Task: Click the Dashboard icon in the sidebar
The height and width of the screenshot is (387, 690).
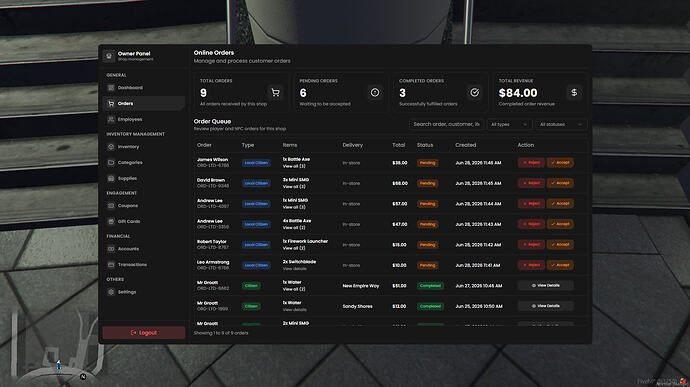Action: coord(111,88)
